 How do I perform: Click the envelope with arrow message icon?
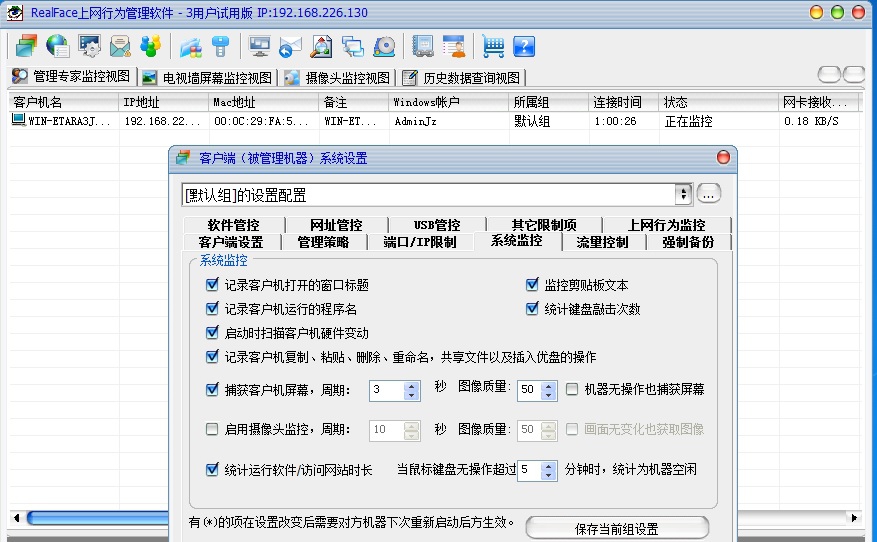point(291,46)
